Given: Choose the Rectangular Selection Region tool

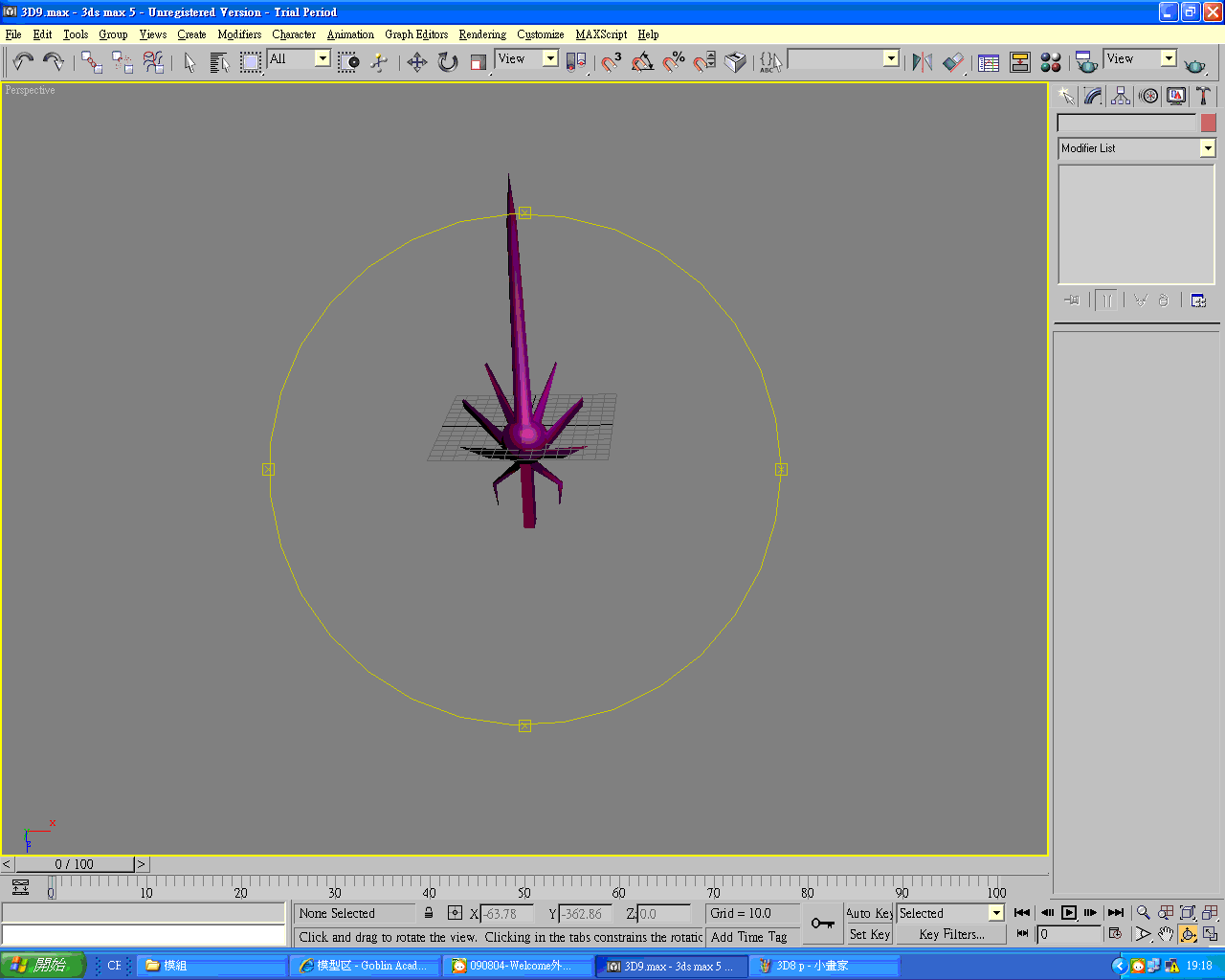Looking at the screenshot, I should coord(251,62).
